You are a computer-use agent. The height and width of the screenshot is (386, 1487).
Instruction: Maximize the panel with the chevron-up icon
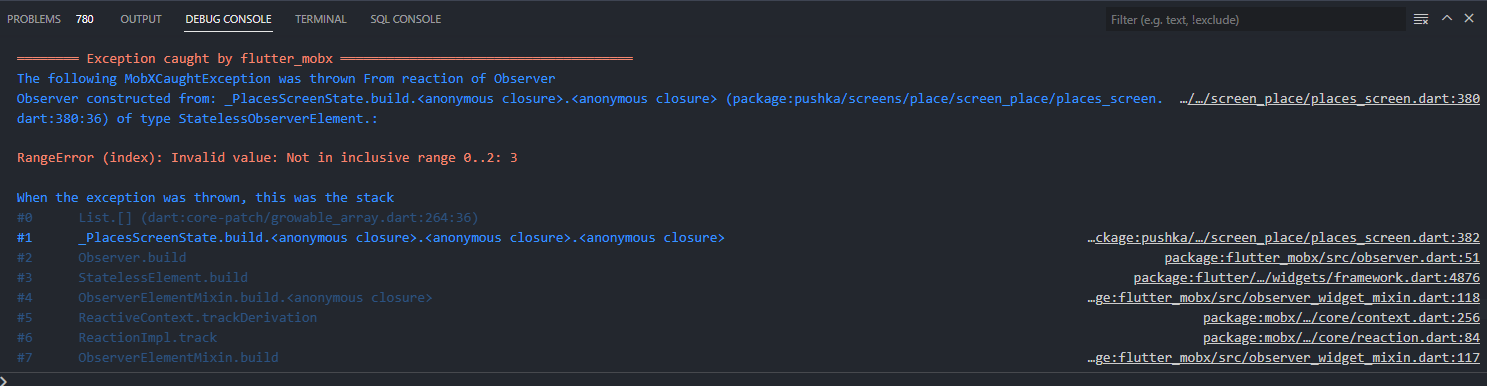click(x=1446, y=19)
